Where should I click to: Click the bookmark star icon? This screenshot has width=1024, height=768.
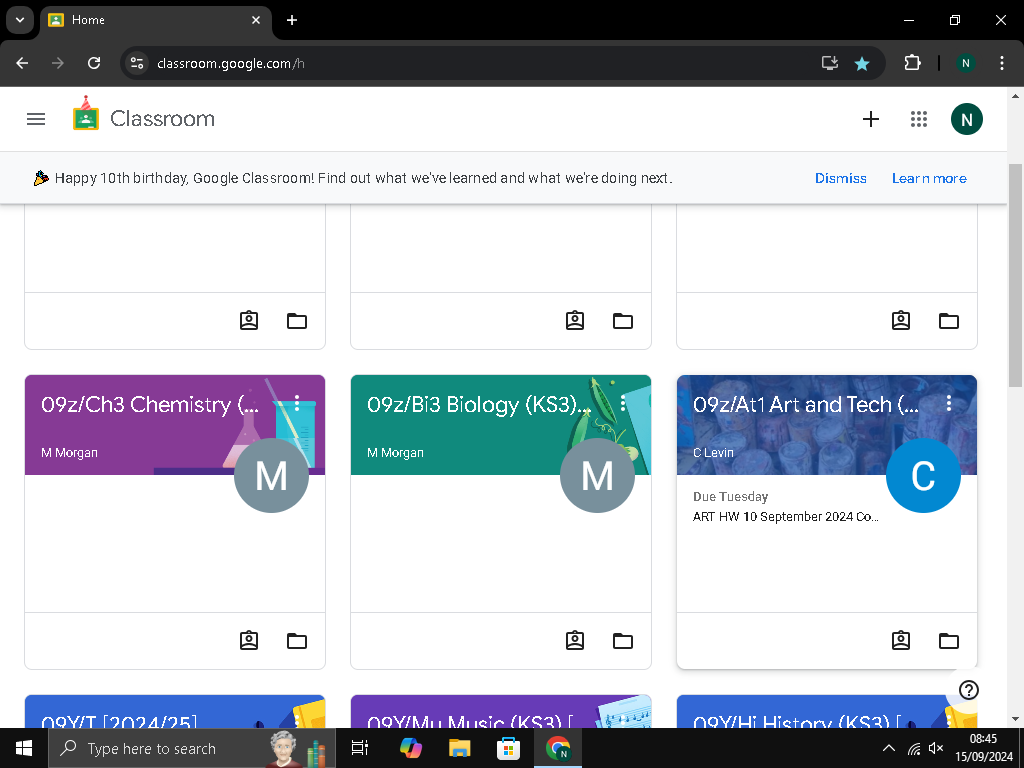point(862,63)
